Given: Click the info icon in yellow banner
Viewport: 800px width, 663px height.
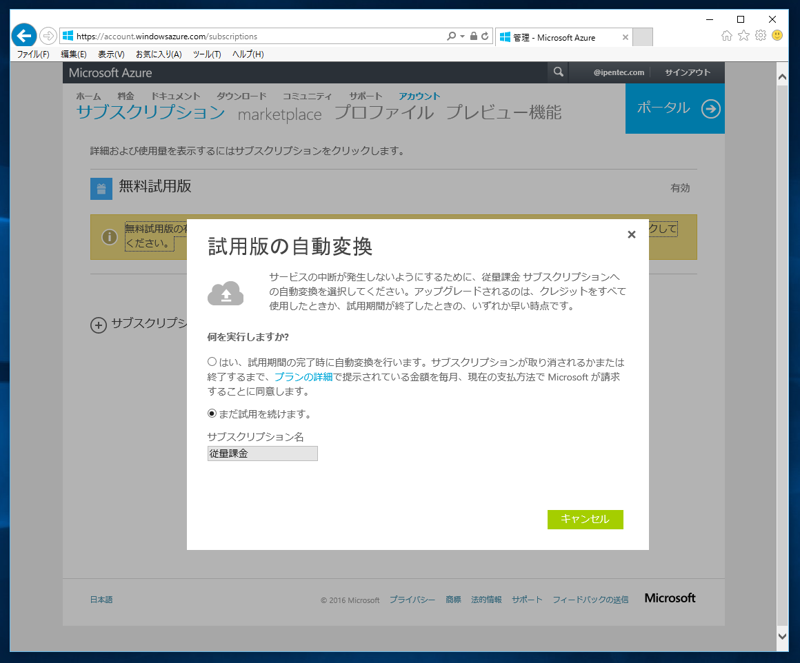Looking at the screenshot, I should coord(109,237).
